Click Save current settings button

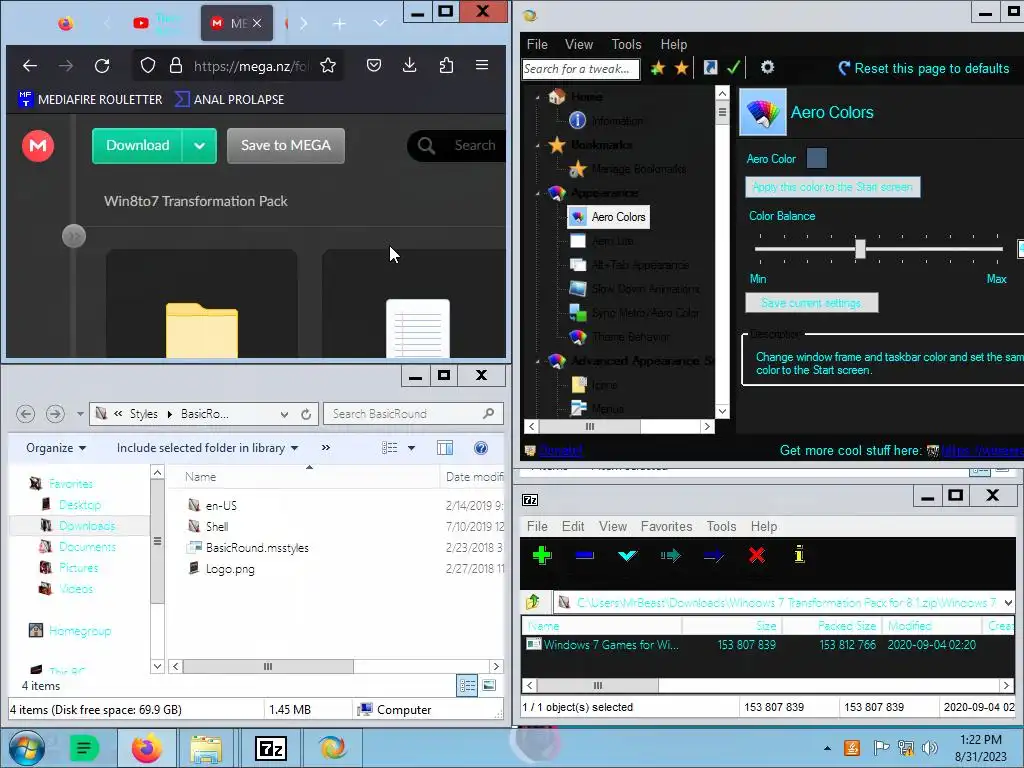coord(812,303)
